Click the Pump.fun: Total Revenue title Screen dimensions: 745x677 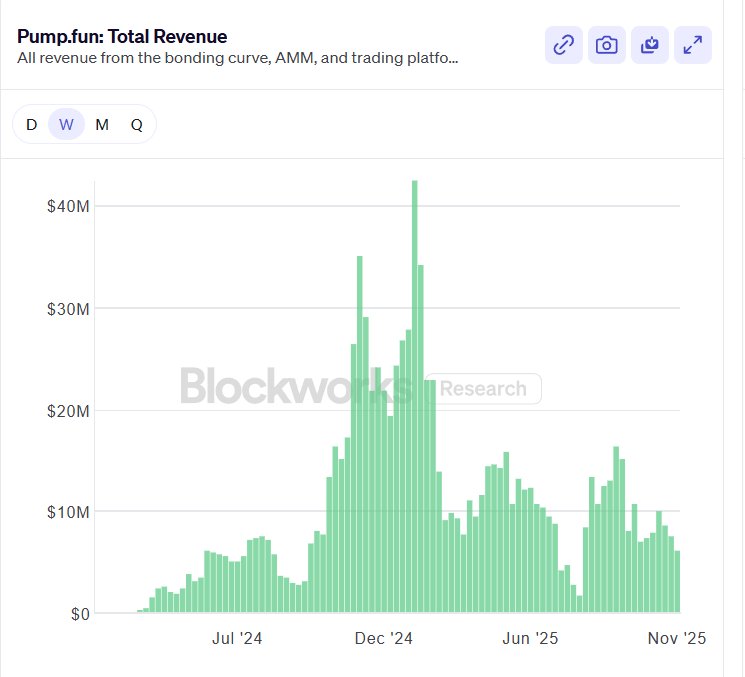pos(122,37)
